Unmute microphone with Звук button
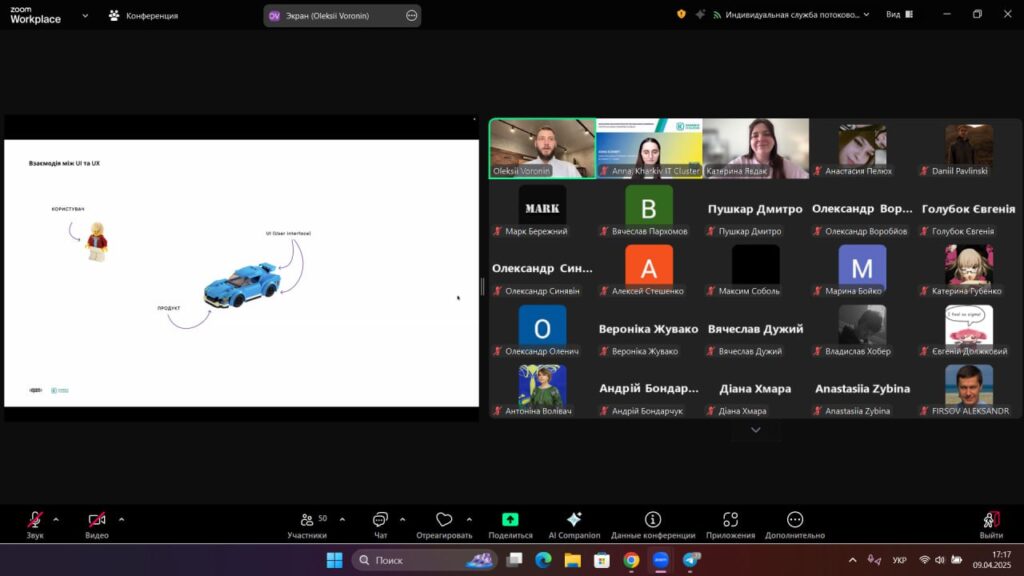This screenshot has height=576, width=1024. pyautogui.click(x=35, y=525)
